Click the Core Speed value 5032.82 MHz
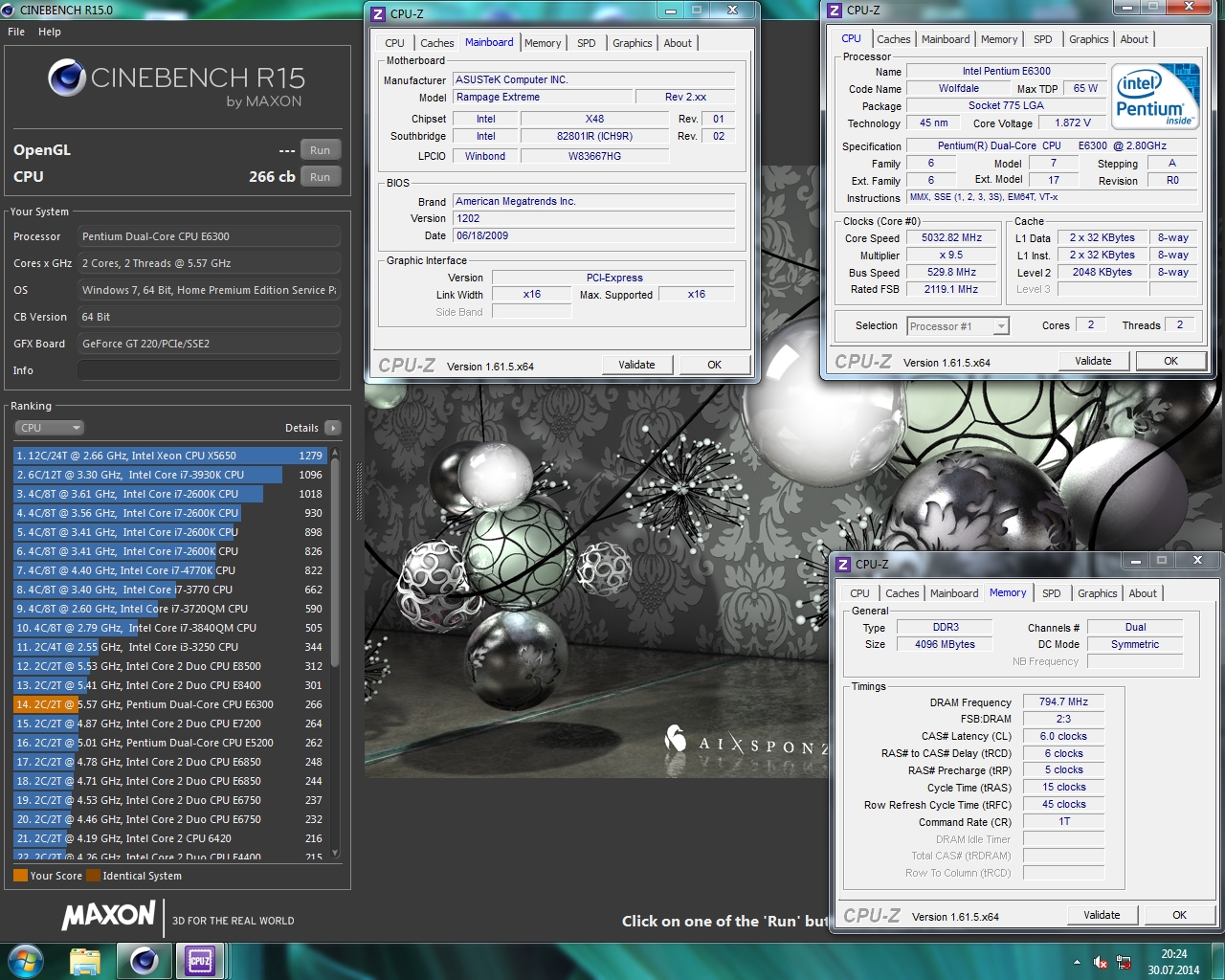1225x980 pixels. click(951, 237)
